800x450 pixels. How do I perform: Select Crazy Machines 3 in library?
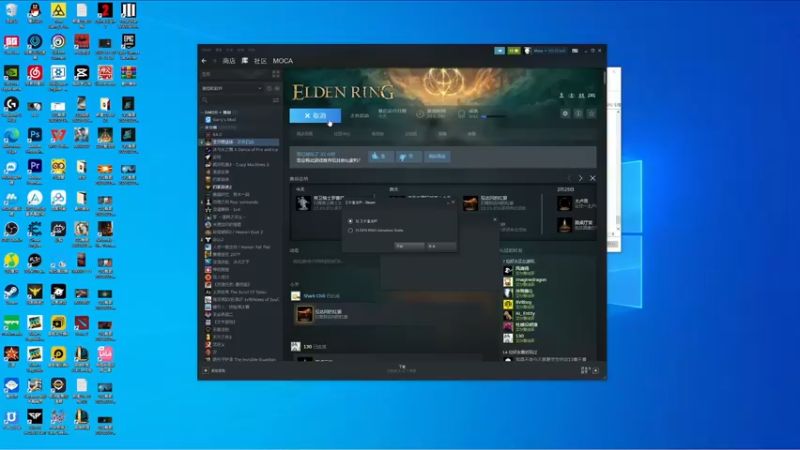pos(237,164)
